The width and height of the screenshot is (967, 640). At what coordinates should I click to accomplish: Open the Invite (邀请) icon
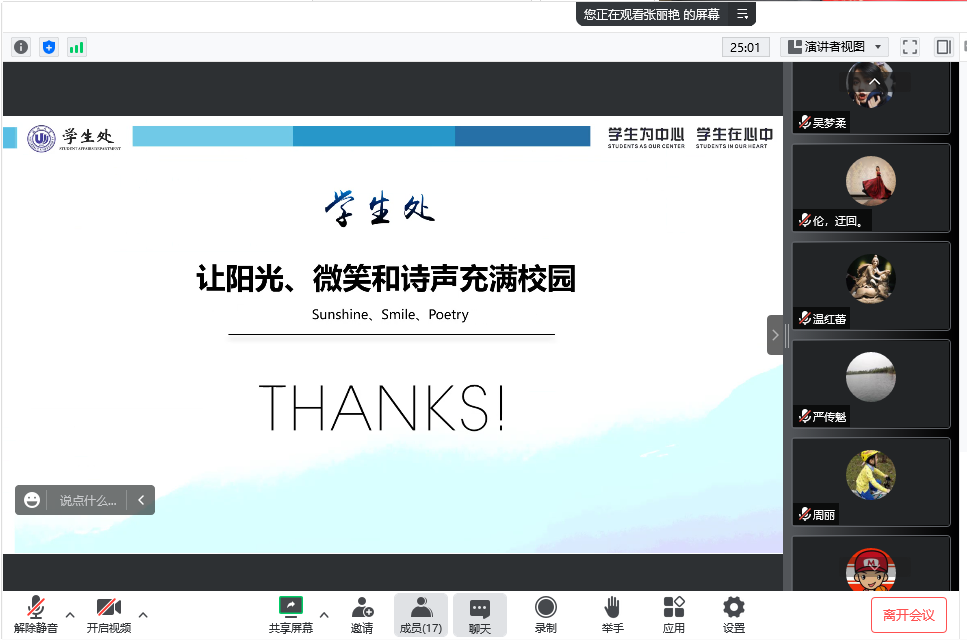coord(362,615)
